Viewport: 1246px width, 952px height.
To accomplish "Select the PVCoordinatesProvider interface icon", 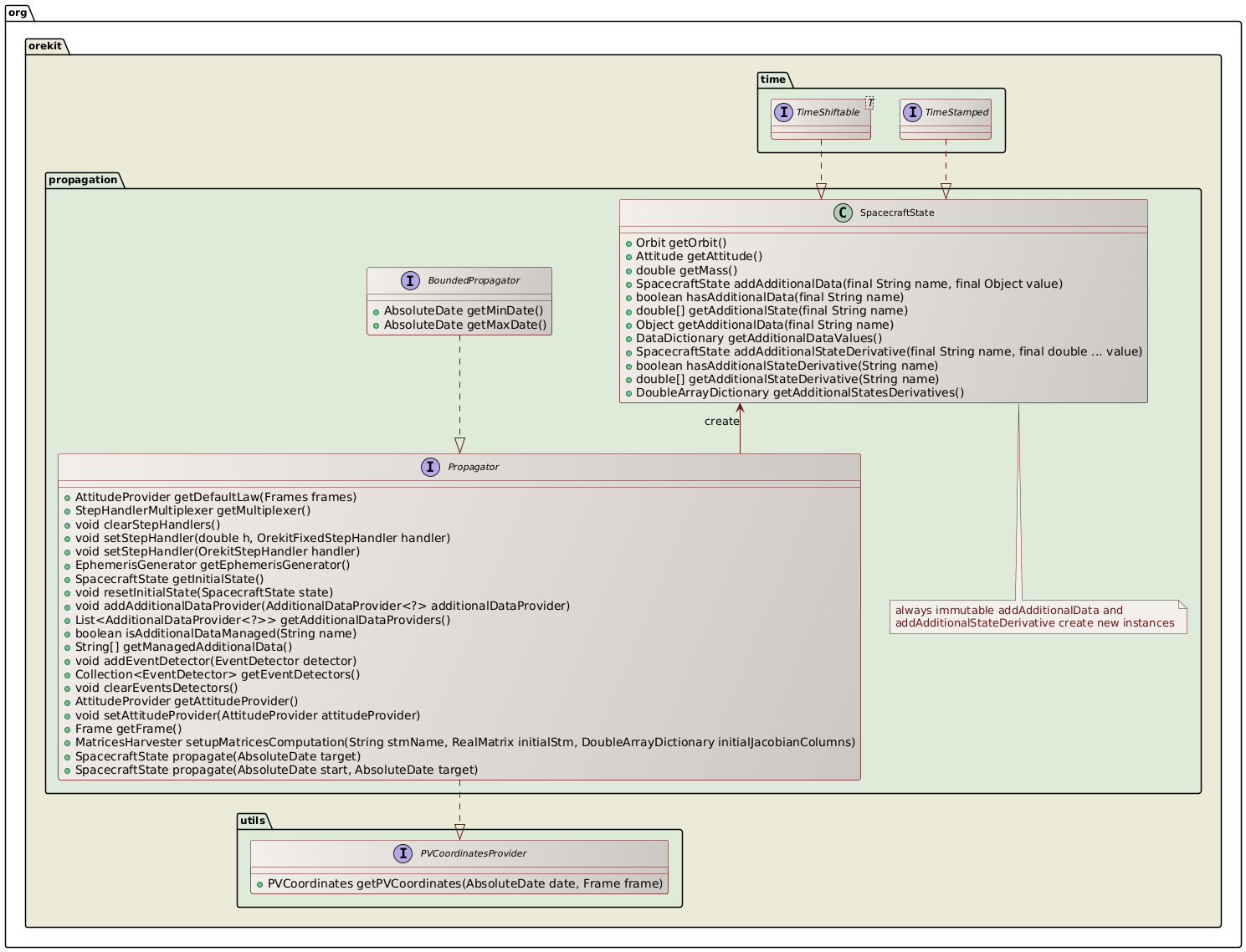I will point(403,853).
